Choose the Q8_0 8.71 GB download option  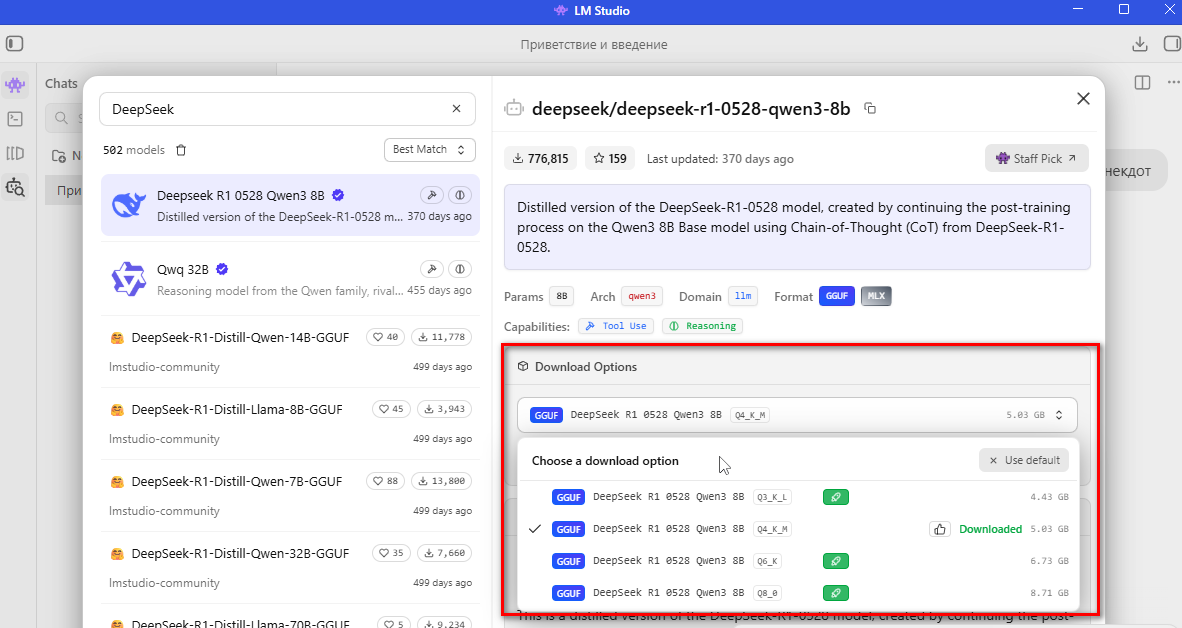pos(798,593)
